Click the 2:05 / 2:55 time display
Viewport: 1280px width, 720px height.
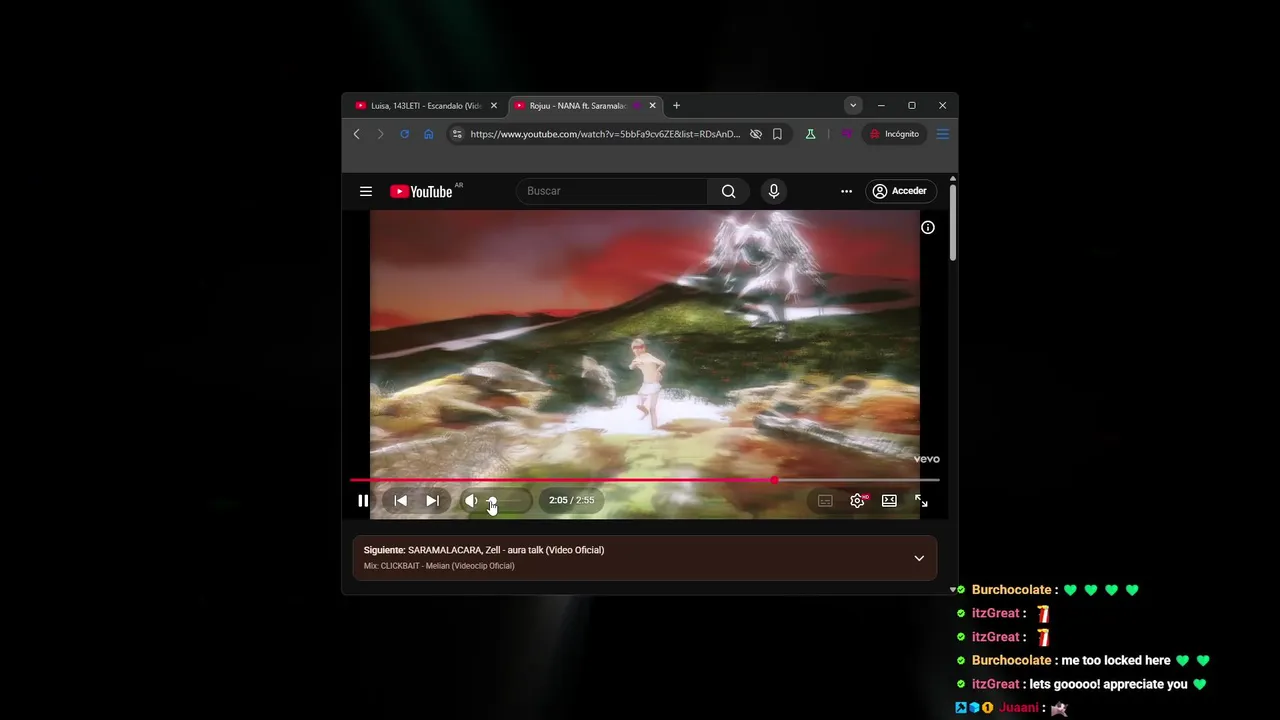[571, 501]
